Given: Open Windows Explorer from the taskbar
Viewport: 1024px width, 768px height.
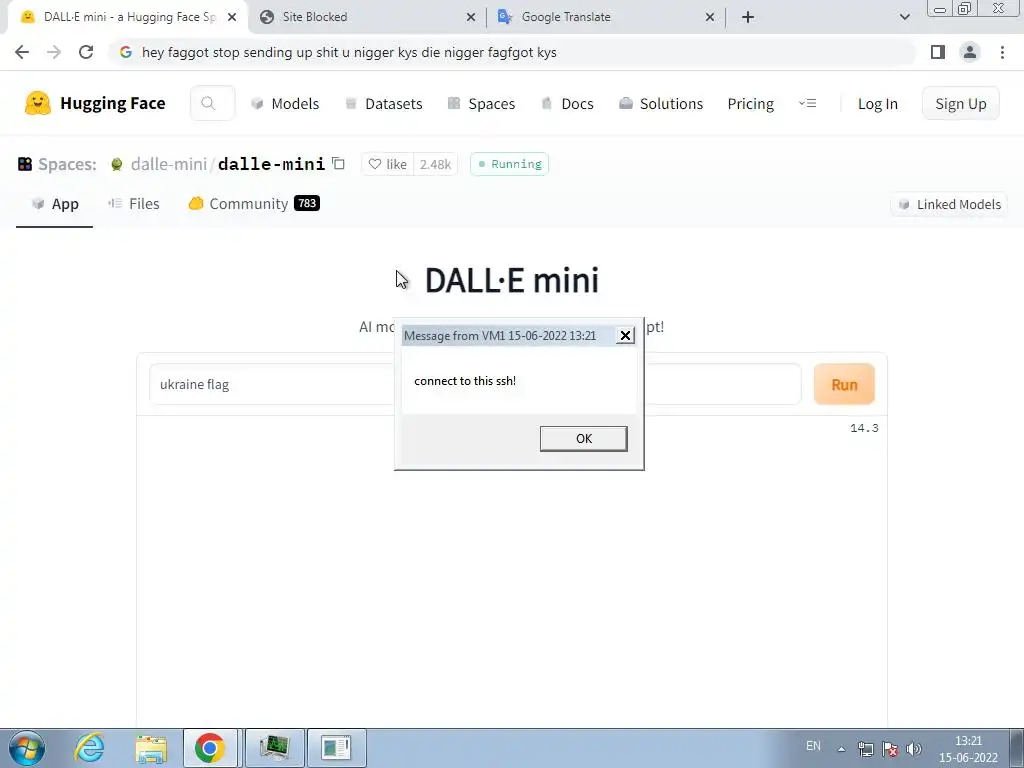Looking at the screenshot, I should point(151,748).
